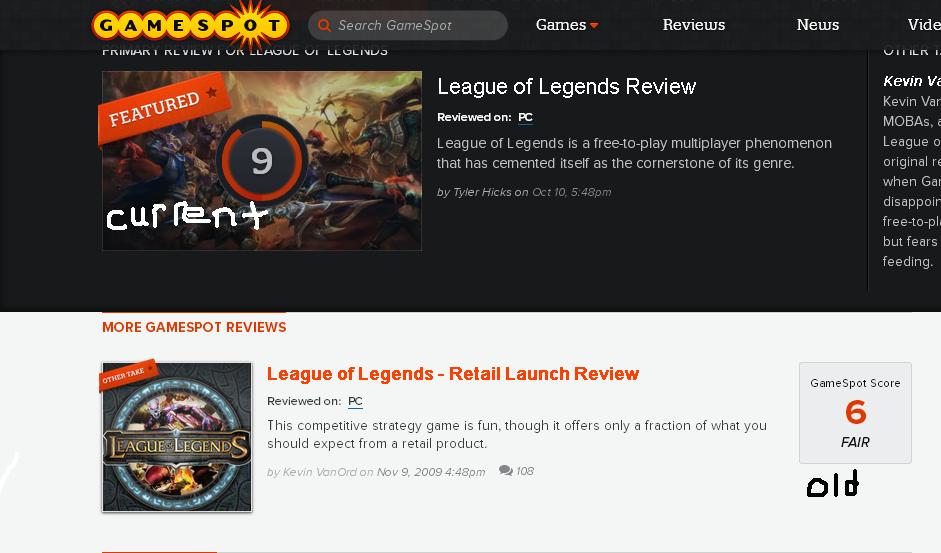Screen dimensions: 941x553
Task: Open League of Legends Retail Launch Review link
Action: pos(453,373)
